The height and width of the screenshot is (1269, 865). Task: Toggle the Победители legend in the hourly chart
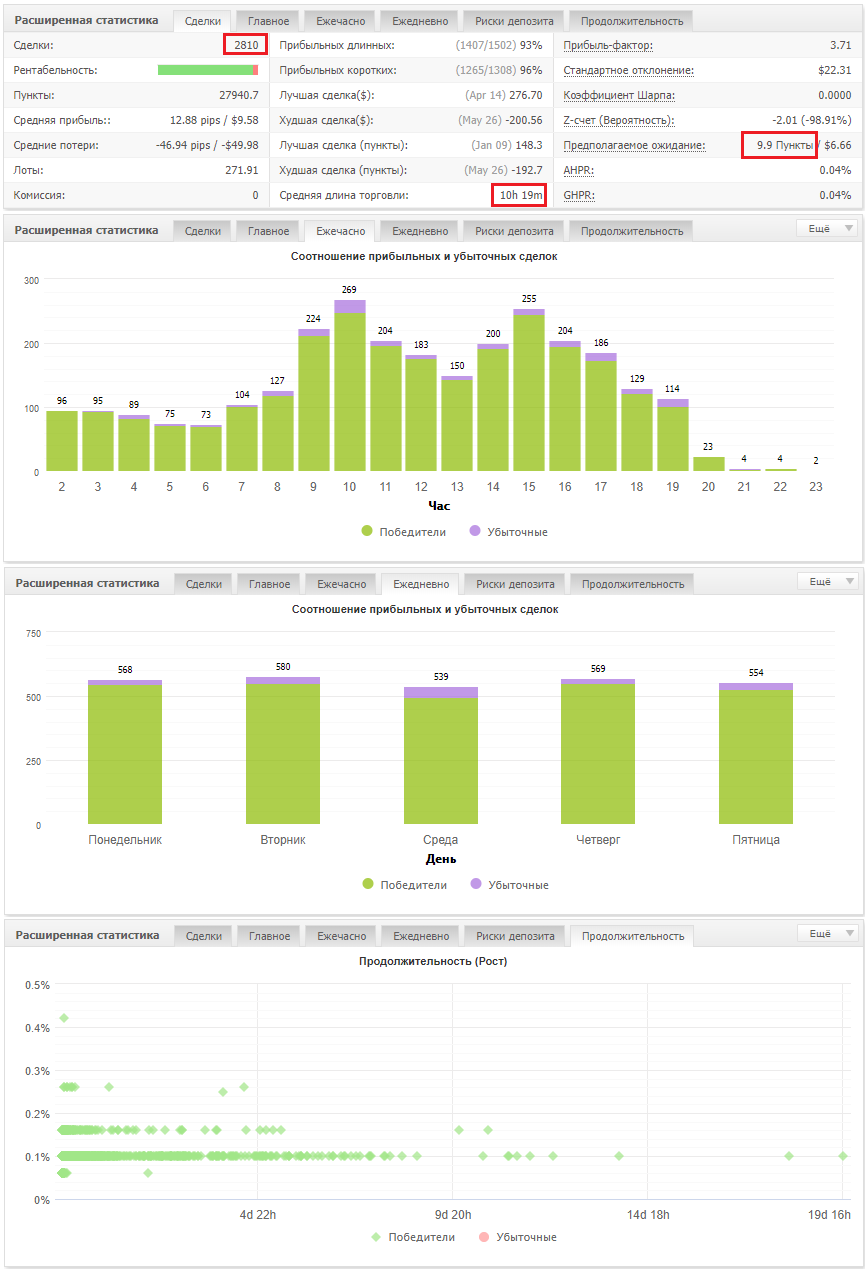(404, 532)
